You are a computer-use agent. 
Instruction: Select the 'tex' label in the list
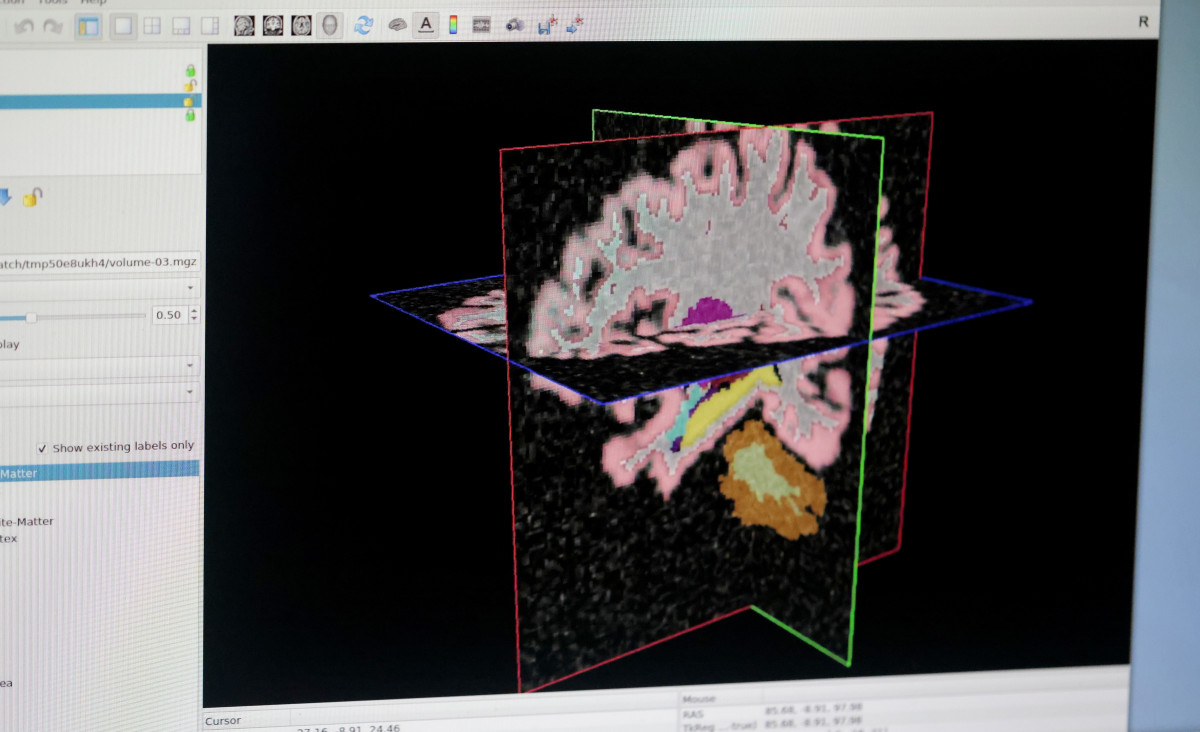pyautogui.click(x=9, y=539)
